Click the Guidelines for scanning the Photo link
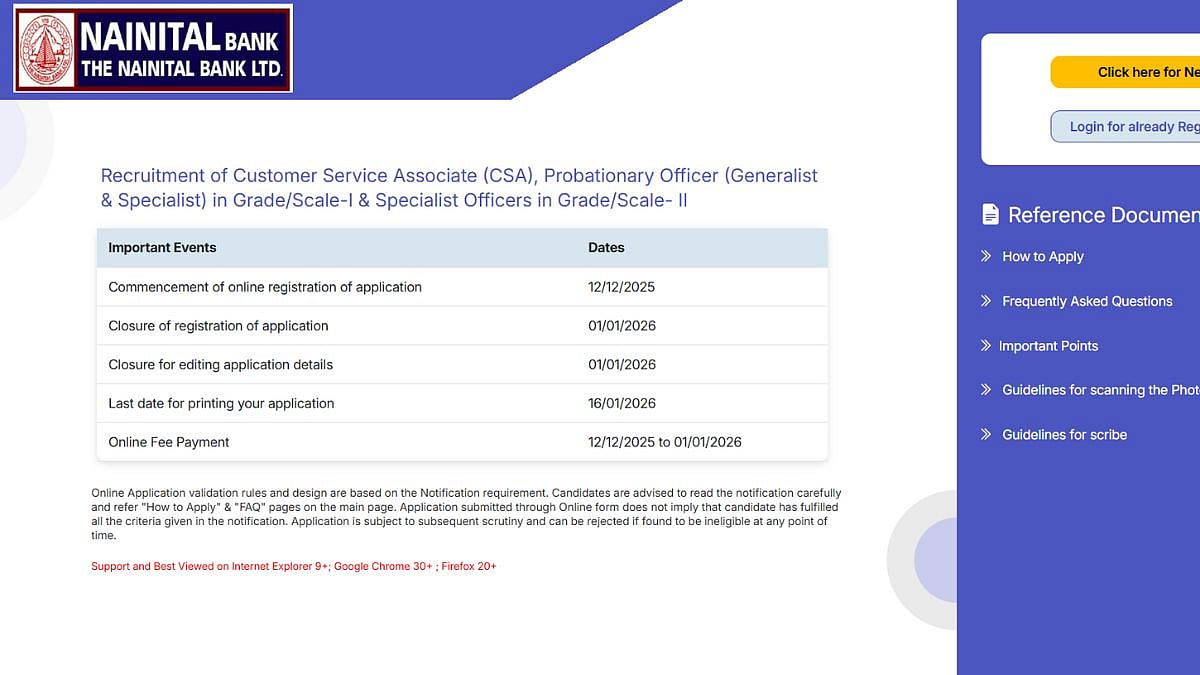1200x675 pixels. click(x=1095, y=390)
